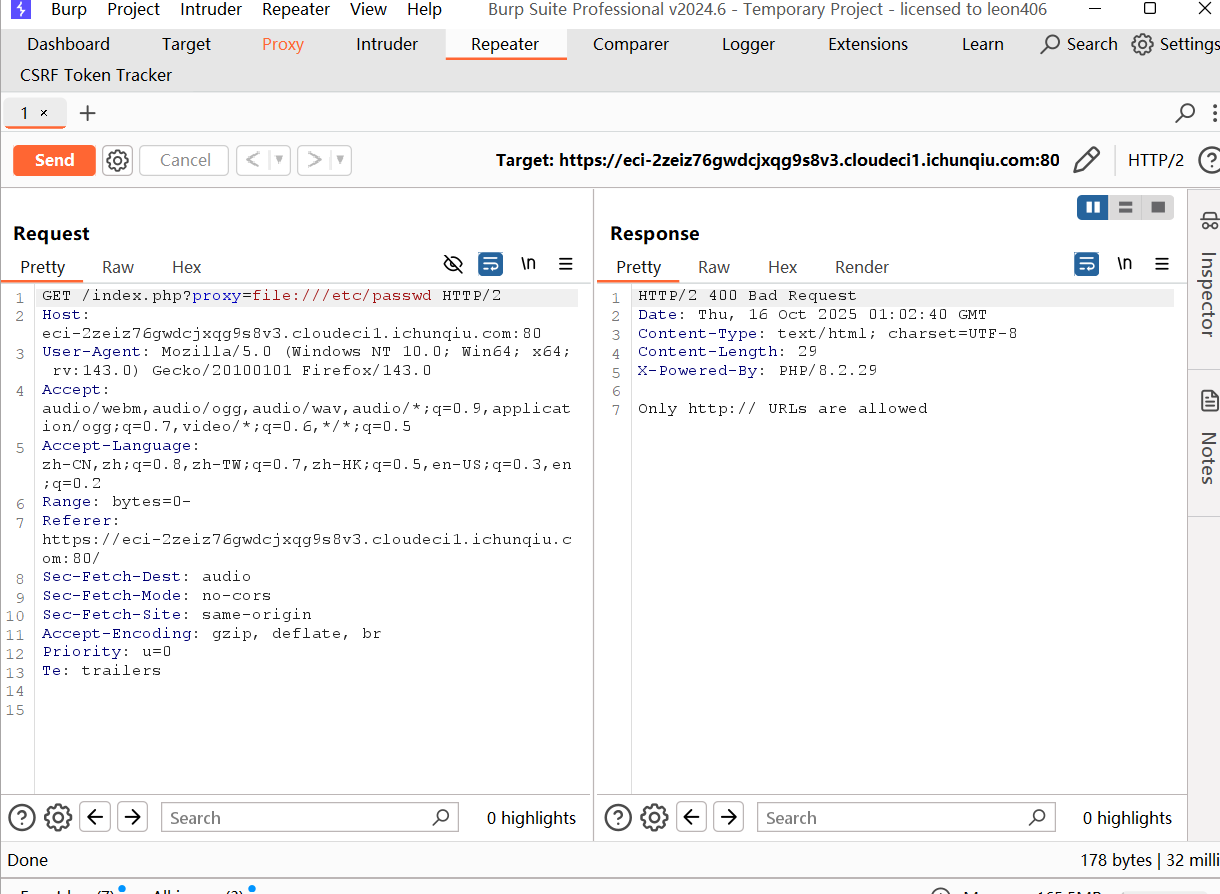Open response search settings gear

(654, 817)
